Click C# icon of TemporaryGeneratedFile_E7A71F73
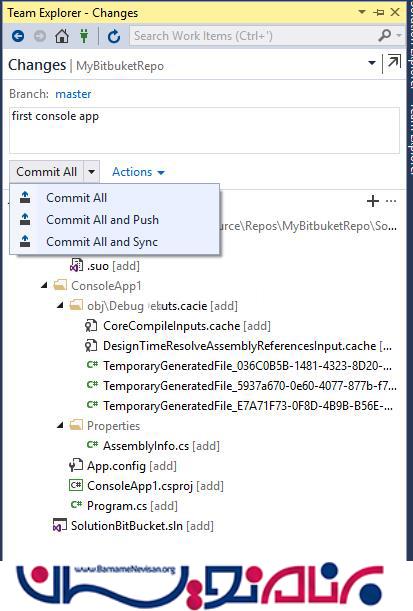The image size is (413, 611). [x=92, y=405]
